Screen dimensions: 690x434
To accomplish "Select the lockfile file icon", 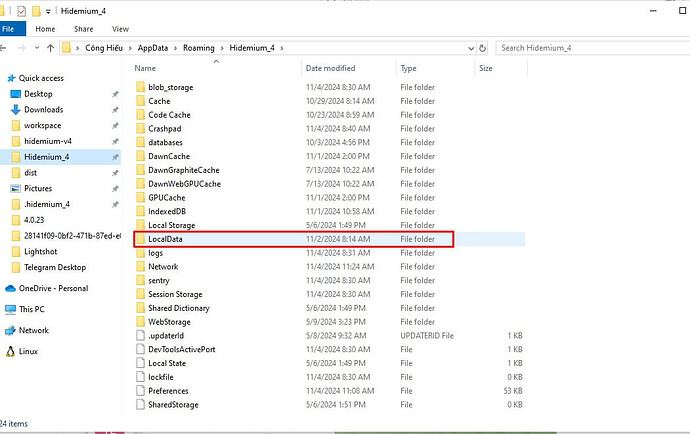I will pos(140,377).
